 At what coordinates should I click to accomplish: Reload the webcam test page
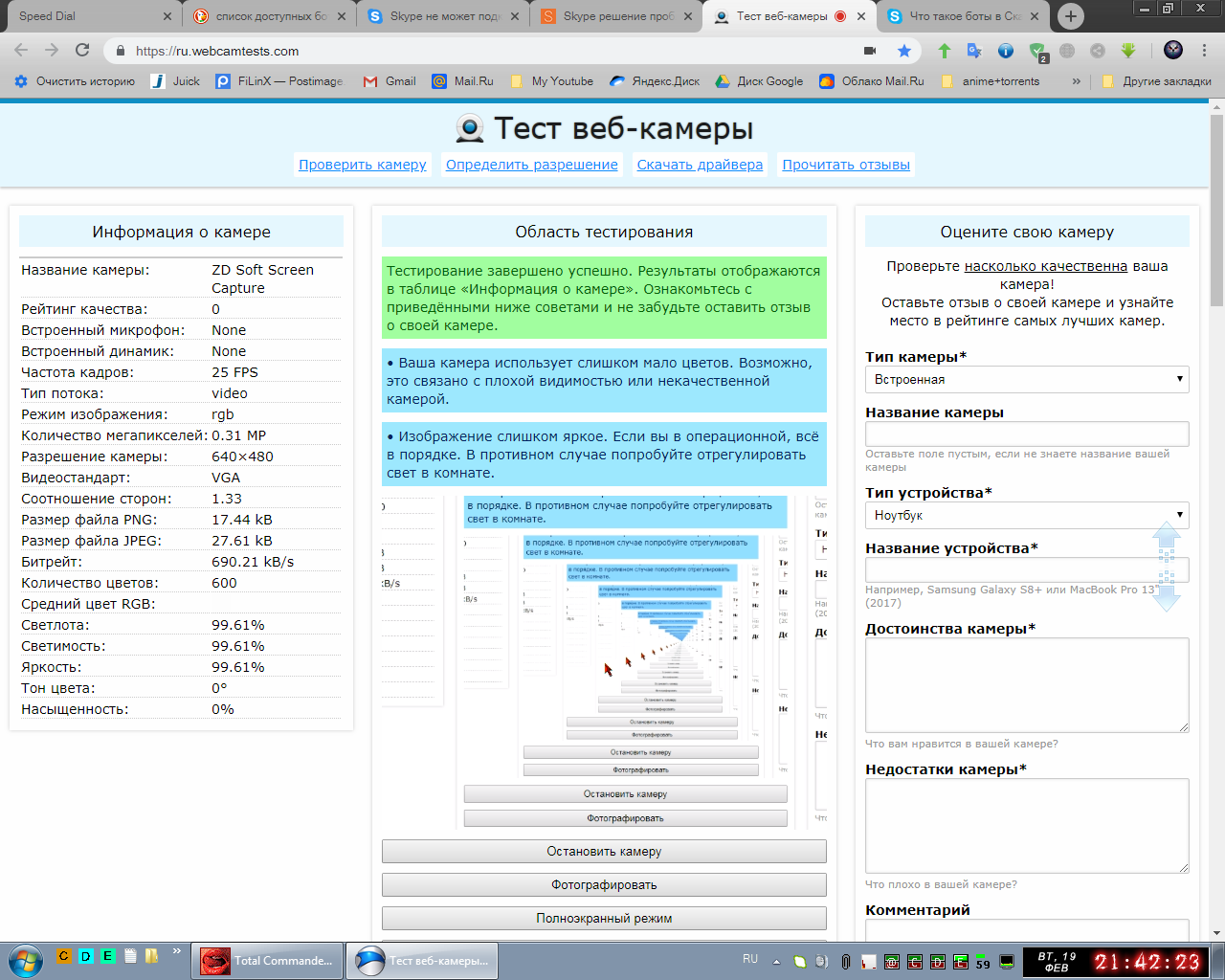coord(82,51)
